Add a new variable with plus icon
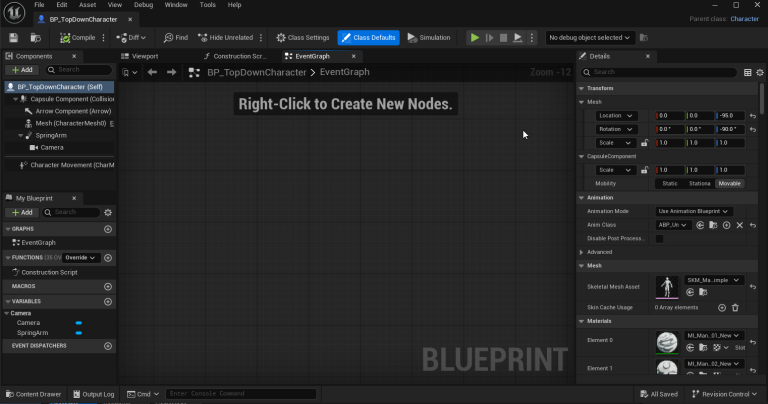Image resolution: width=768 pixels, height=404 pixels. point(108,302)
